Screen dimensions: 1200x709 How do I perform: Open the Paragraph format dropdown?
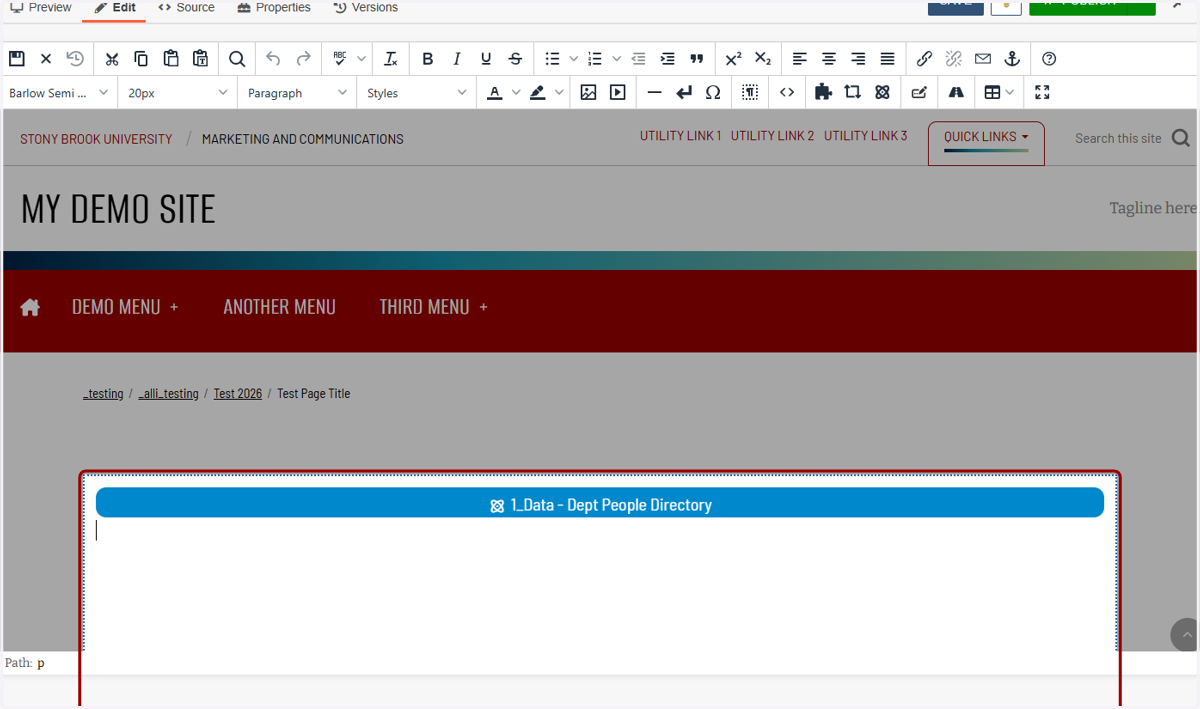click(x=297, y=93)
